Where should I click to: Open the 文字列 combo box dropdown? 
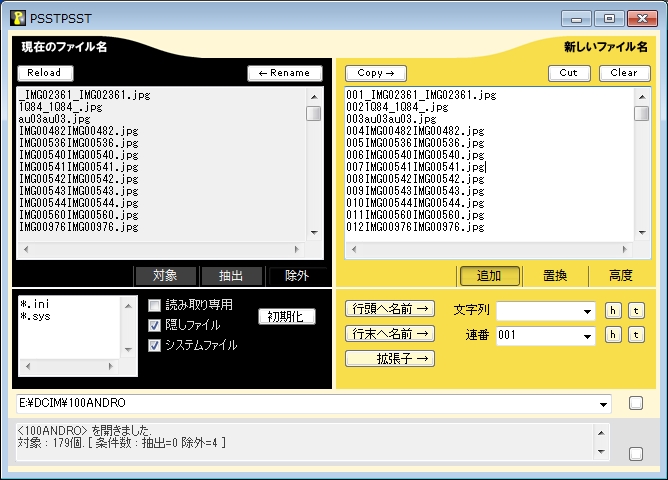pyautogui.click(x=587, y=311)
